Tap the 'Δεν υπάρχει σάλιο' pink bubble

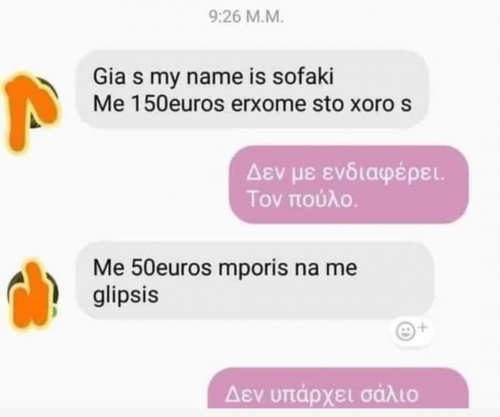point(338,388)
